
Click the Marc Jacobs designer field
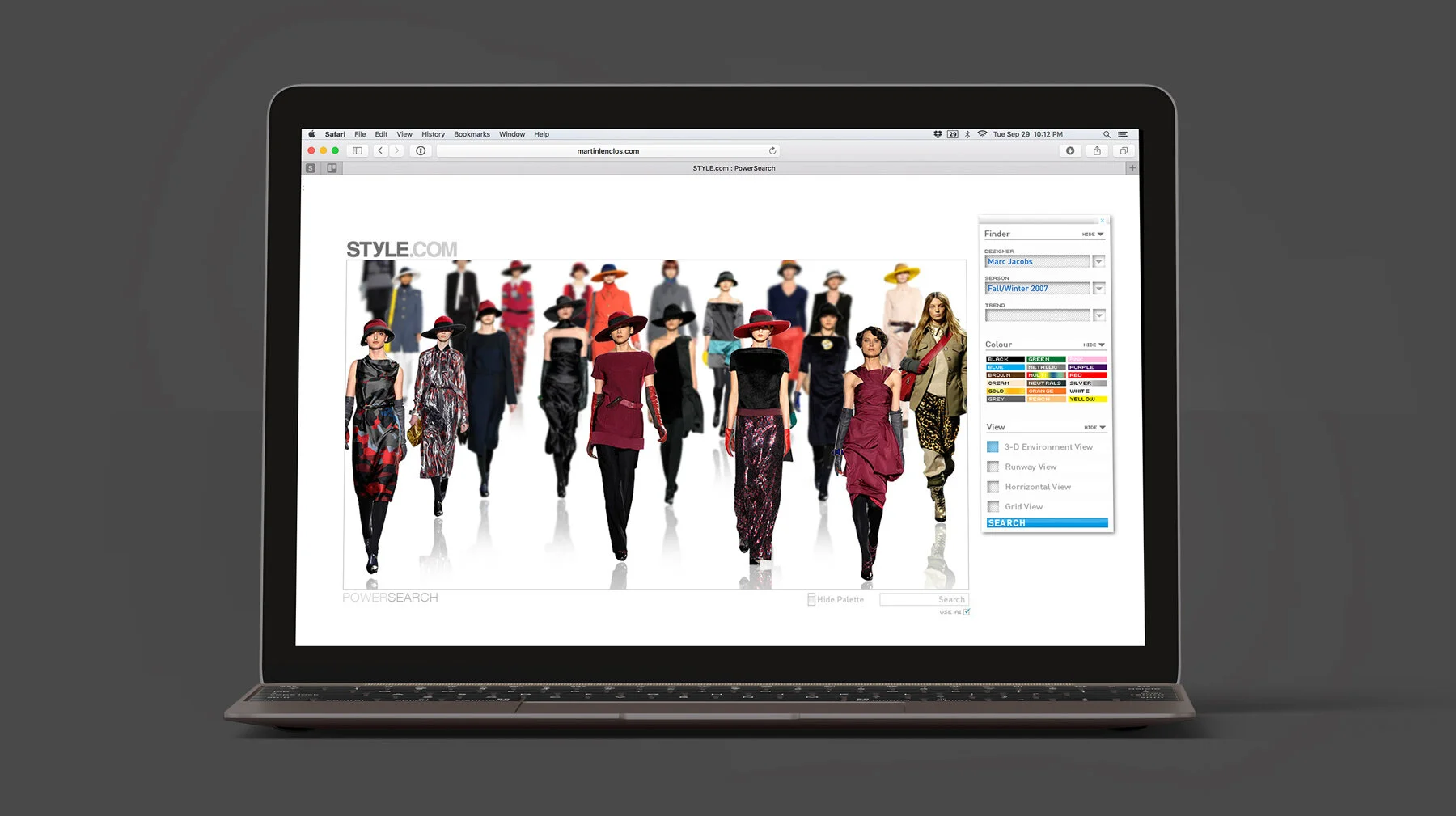(x=1037, y=261)
